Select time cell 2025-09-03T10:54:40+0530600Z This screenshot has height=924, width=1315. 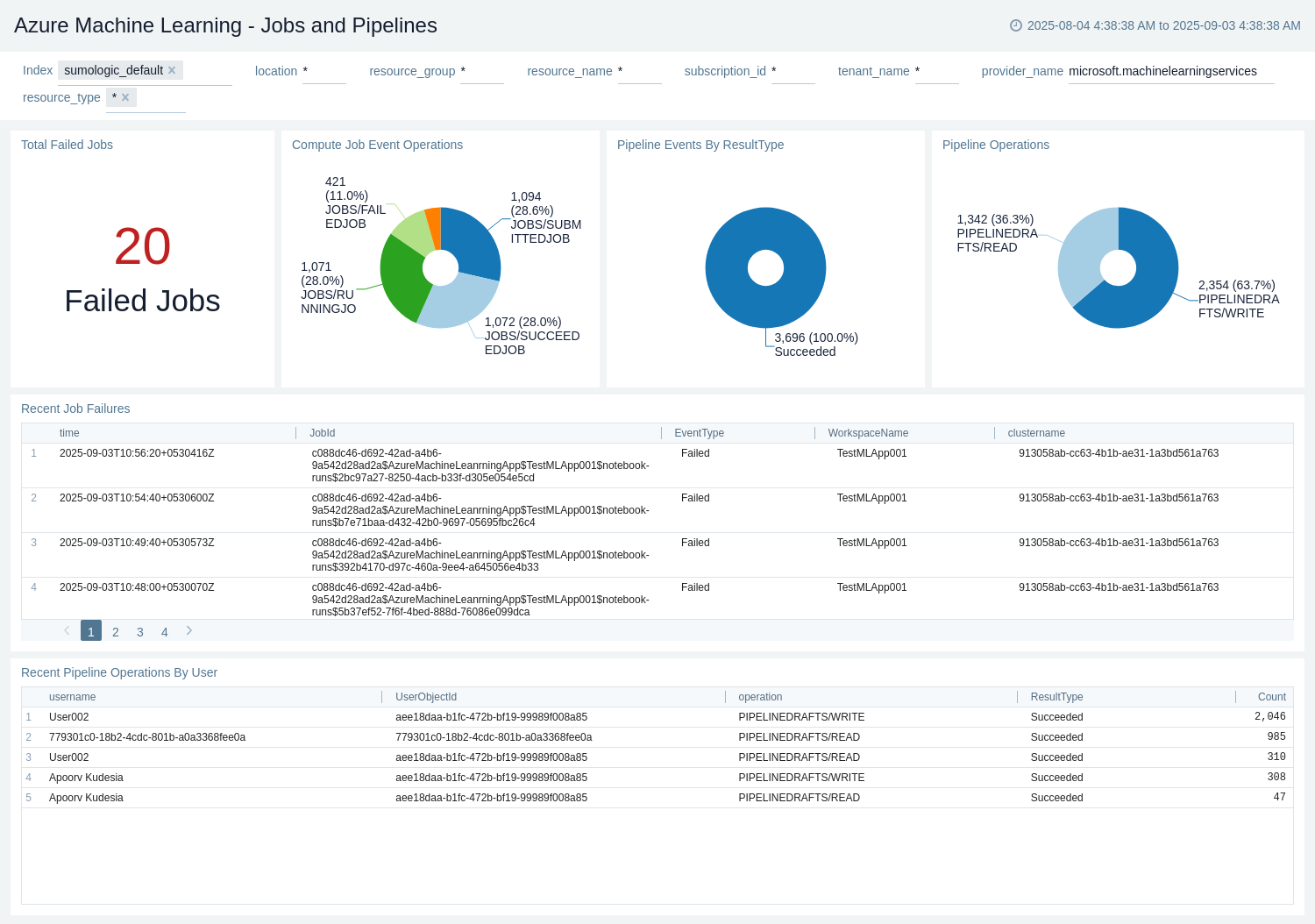137,498
